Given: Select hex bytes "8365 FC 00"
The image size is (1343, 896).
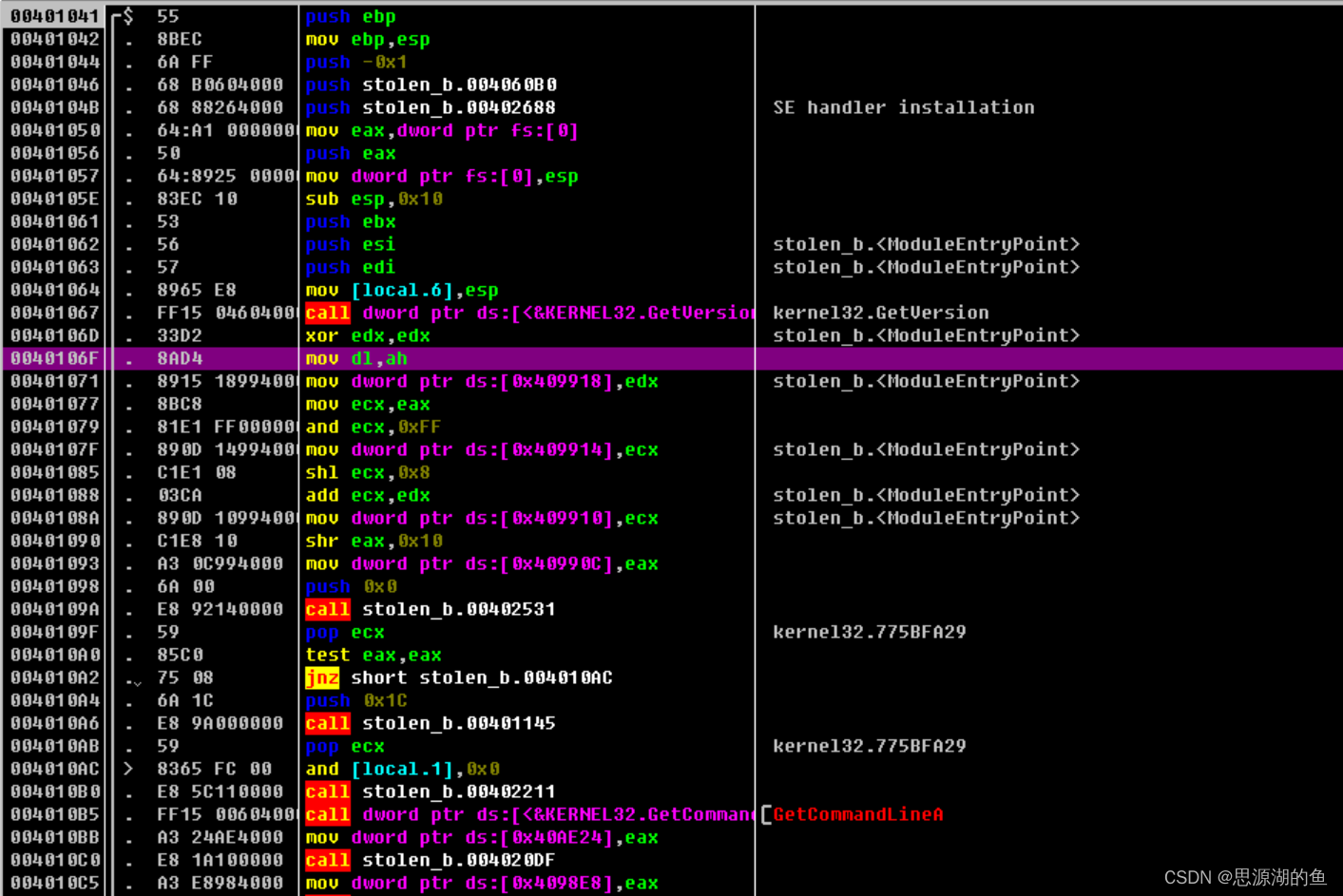Looking at the screenshot, I should [215, 769].
